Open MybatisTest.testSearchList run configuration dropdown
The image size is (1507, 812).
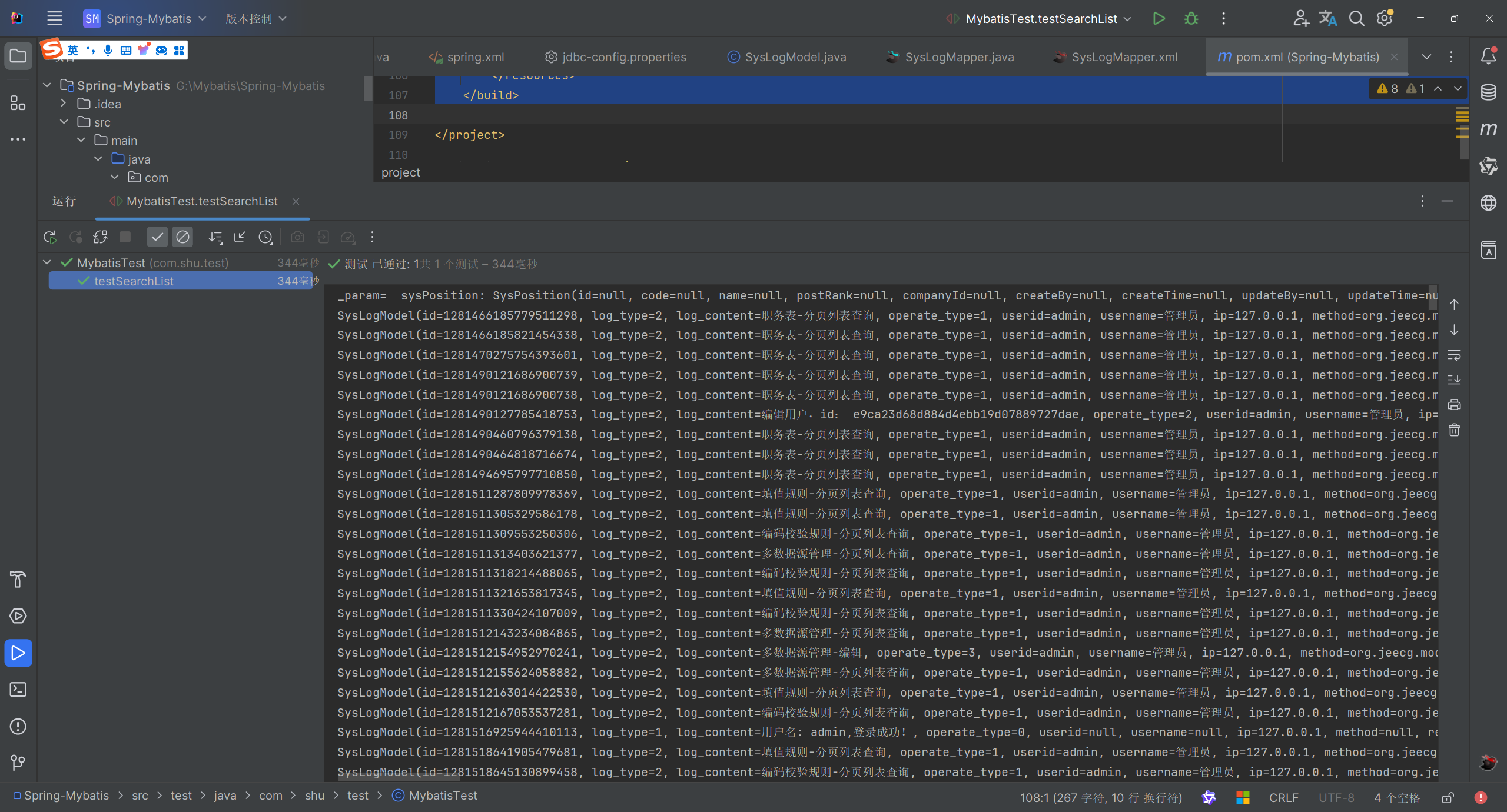pos(1041,19)
